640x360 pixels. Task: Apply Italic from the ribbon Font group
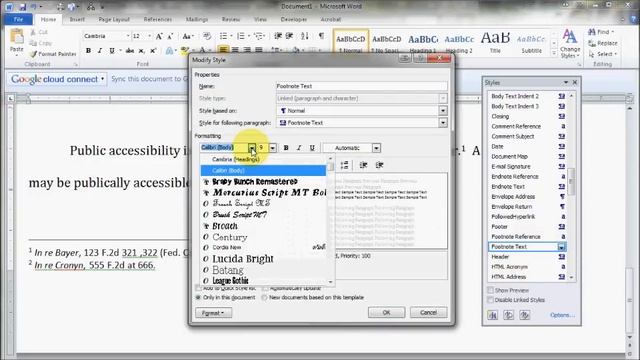click(x=100, y=51)
